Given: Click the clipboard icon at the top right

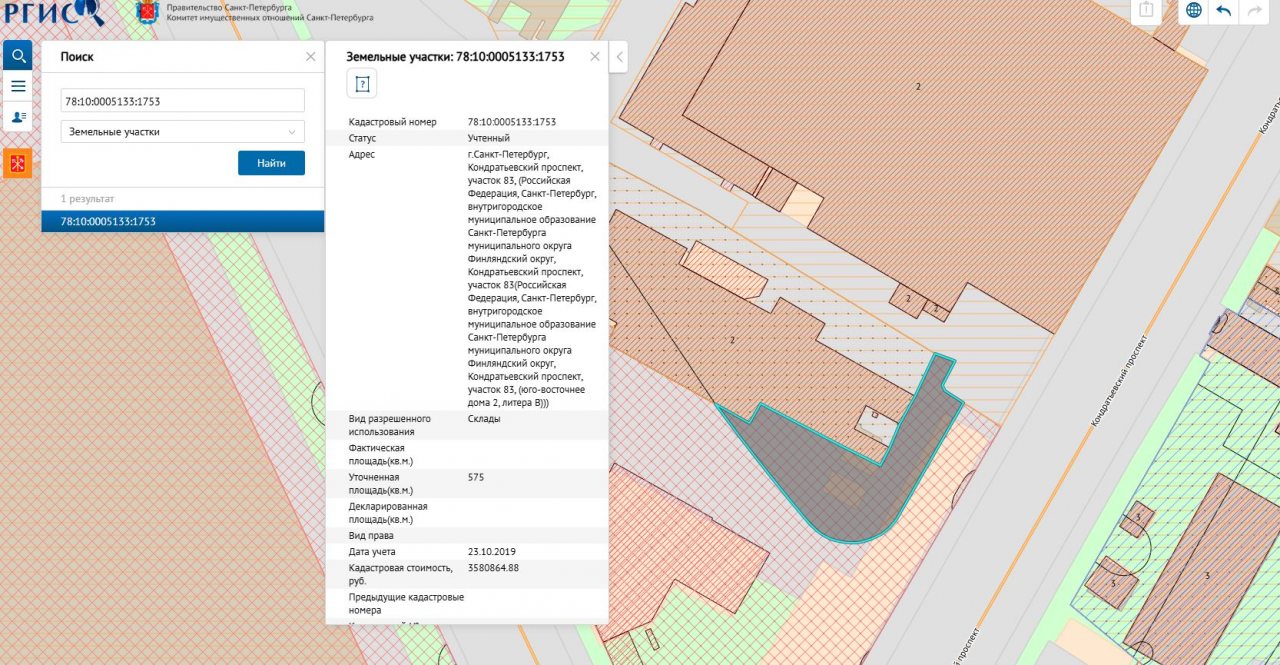Looking at the screenshot, I should [x=1147, y=10].
